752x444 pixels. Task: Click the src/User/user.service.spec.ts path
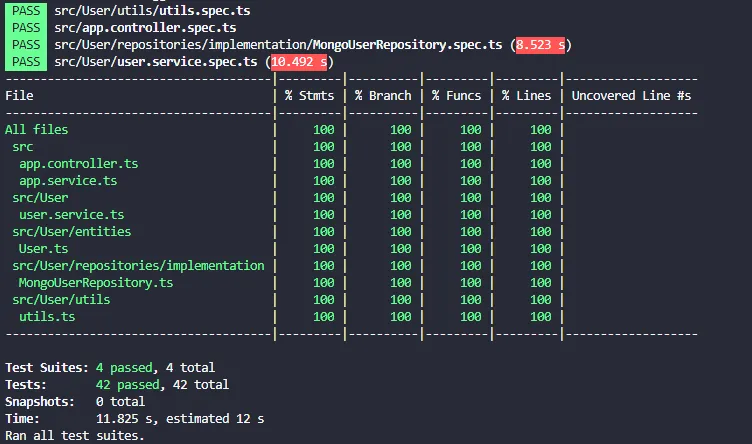(x=156, y=62)
